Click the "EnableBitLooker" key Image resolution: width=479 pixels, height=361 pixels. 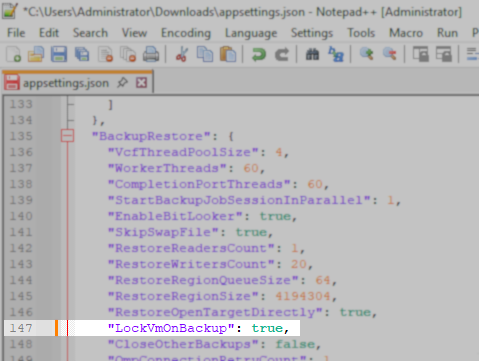coord(175,216)
